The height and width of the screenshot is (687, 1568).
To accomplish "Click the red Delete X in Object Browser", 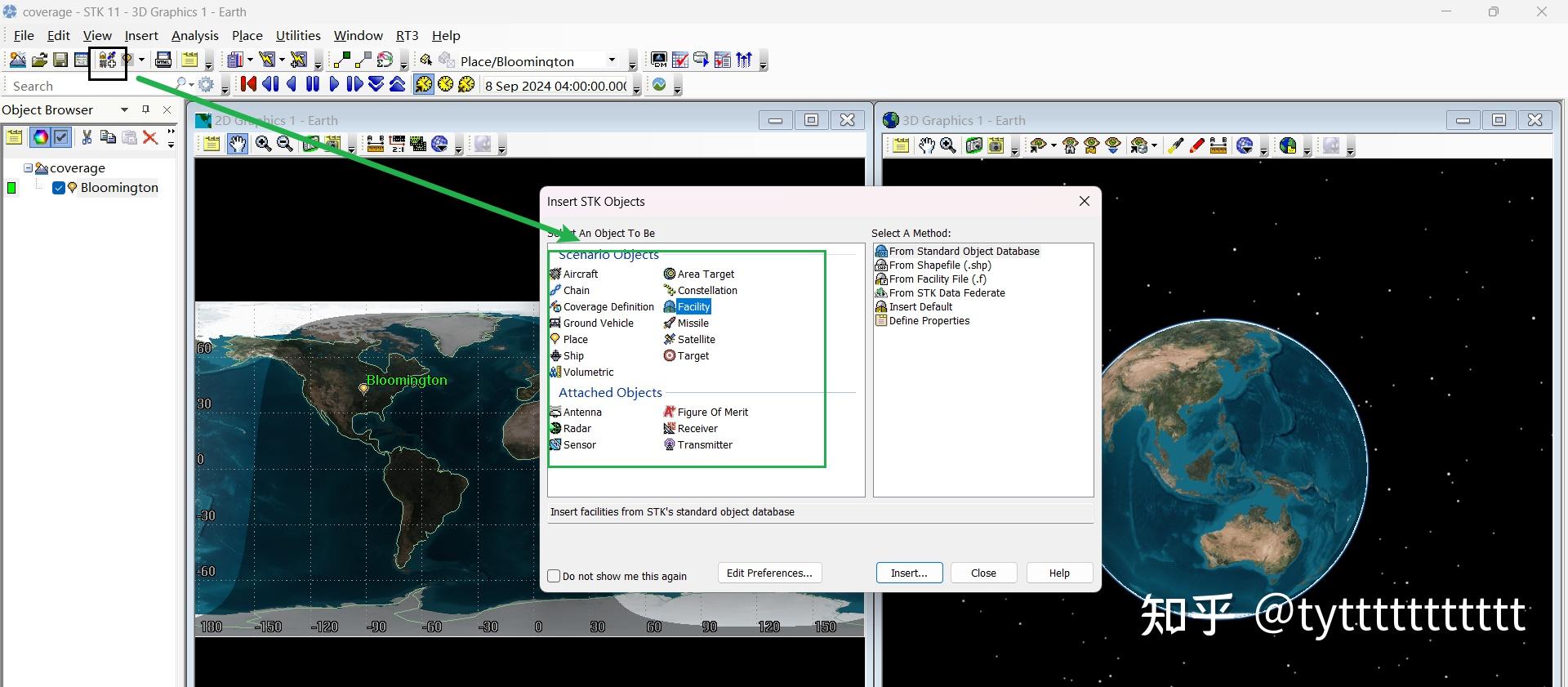I will pos(150,137).
